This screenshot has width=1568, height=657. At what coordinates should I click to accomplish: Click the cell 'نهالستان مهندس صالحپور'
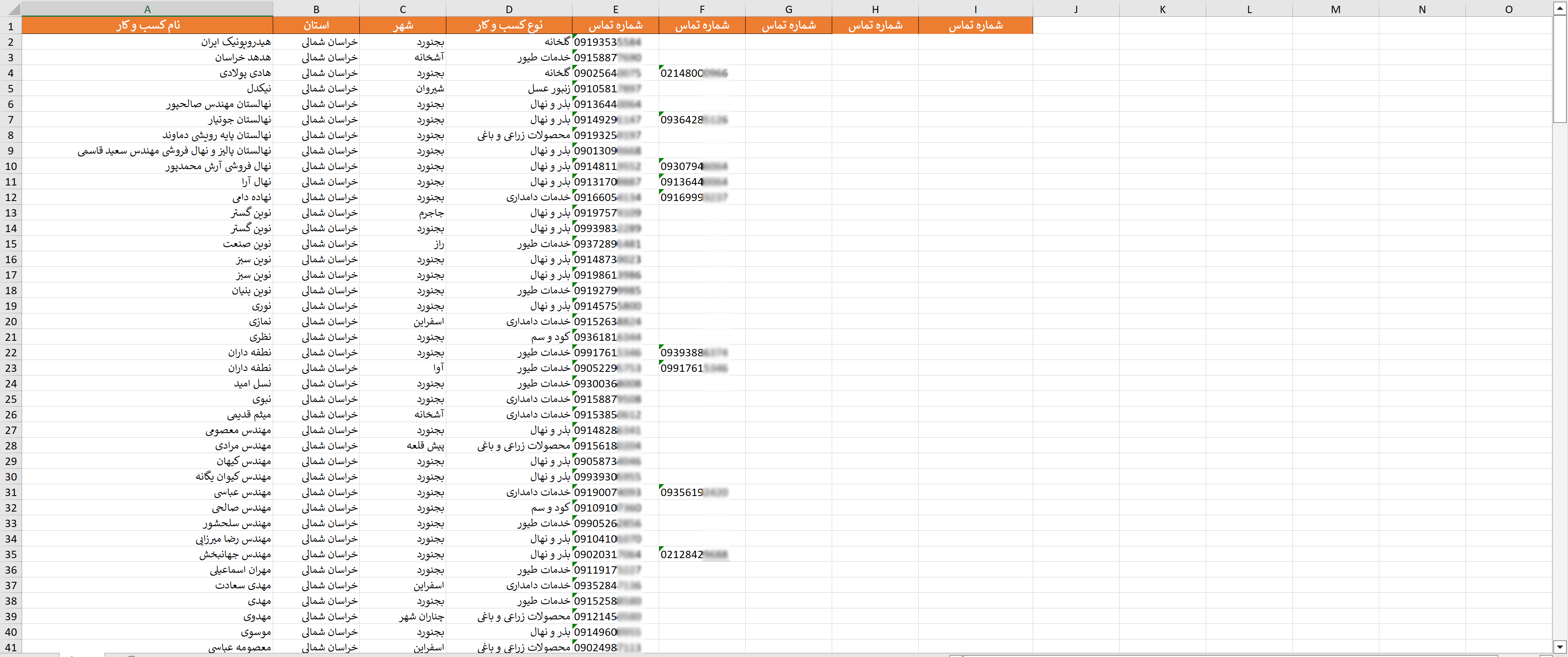[147, 104]
